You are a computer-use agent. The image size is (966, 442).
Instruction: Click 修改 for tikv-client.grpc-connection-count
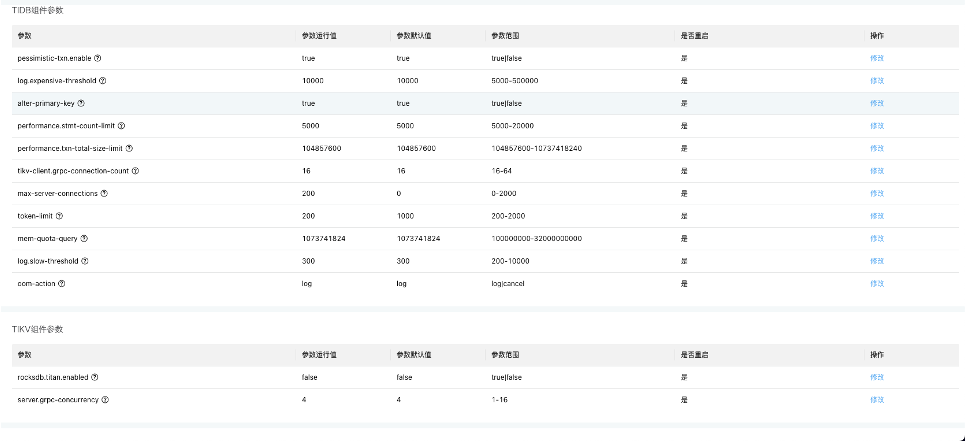coord(877,171)
